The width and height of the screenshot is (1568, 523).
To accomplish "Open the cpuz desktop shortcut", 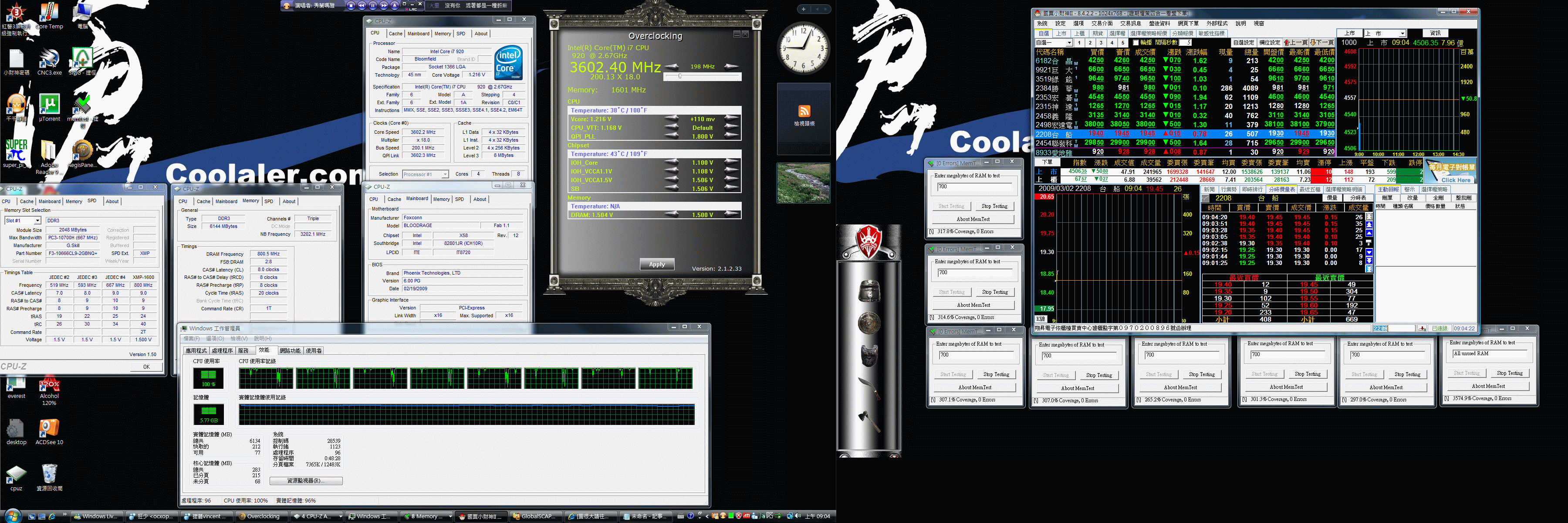I will click(17, 478).
